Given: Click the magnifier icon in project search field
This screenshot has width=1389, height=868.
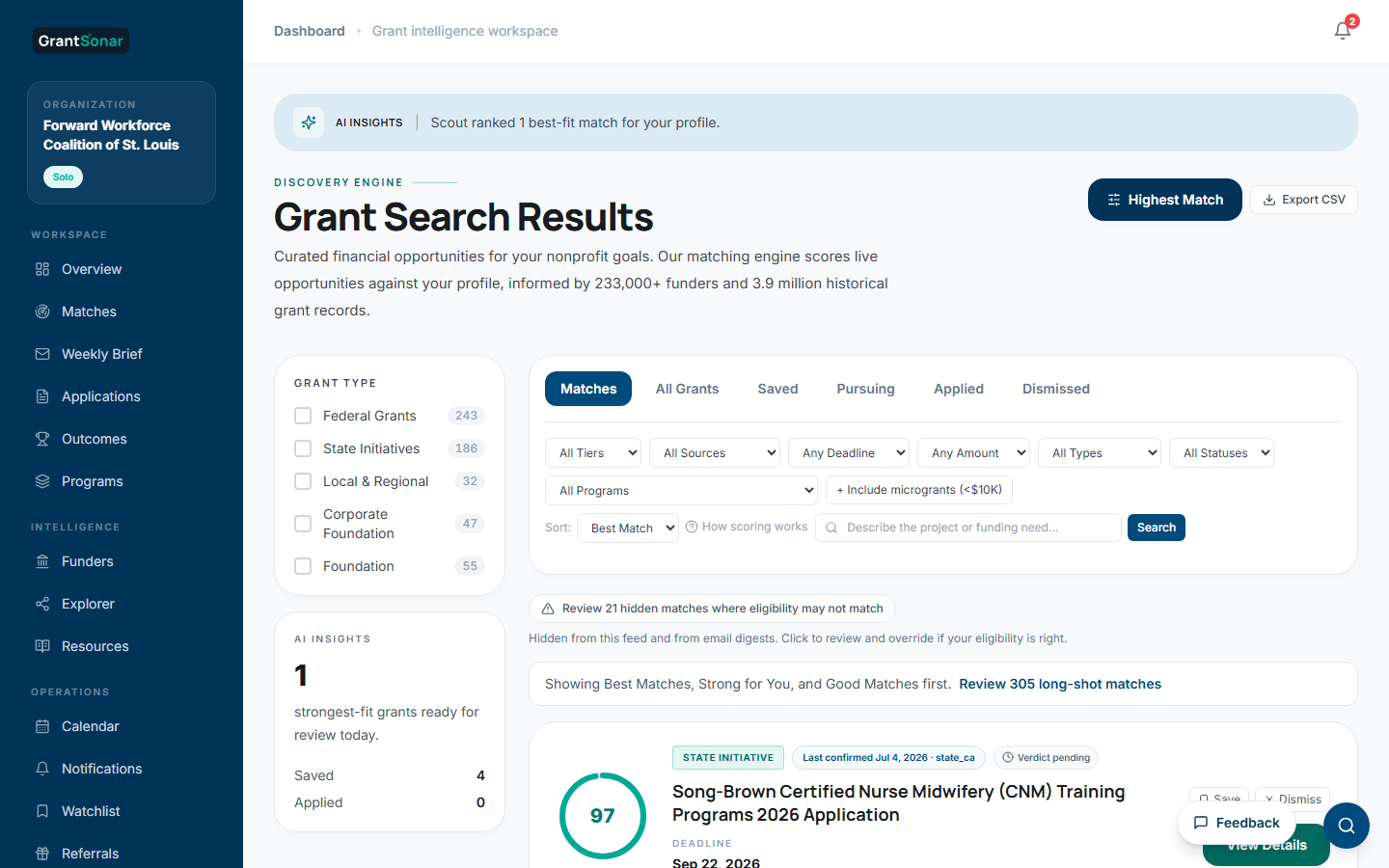Looking at the screenshot, I should coord(831,528).
